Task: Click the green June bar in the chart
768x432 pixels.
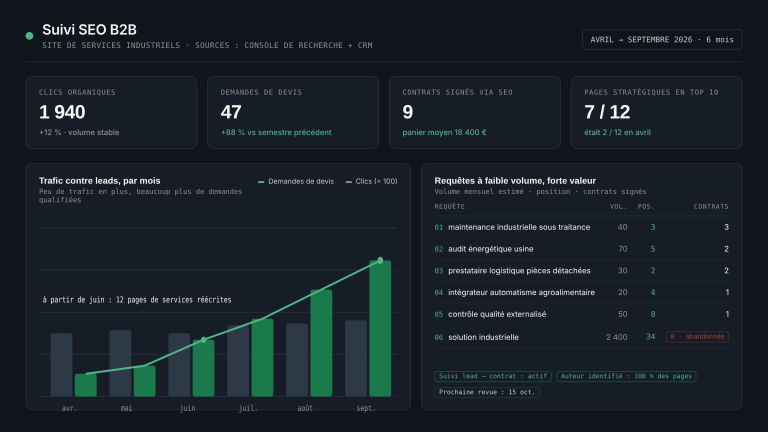Action: 204,368
